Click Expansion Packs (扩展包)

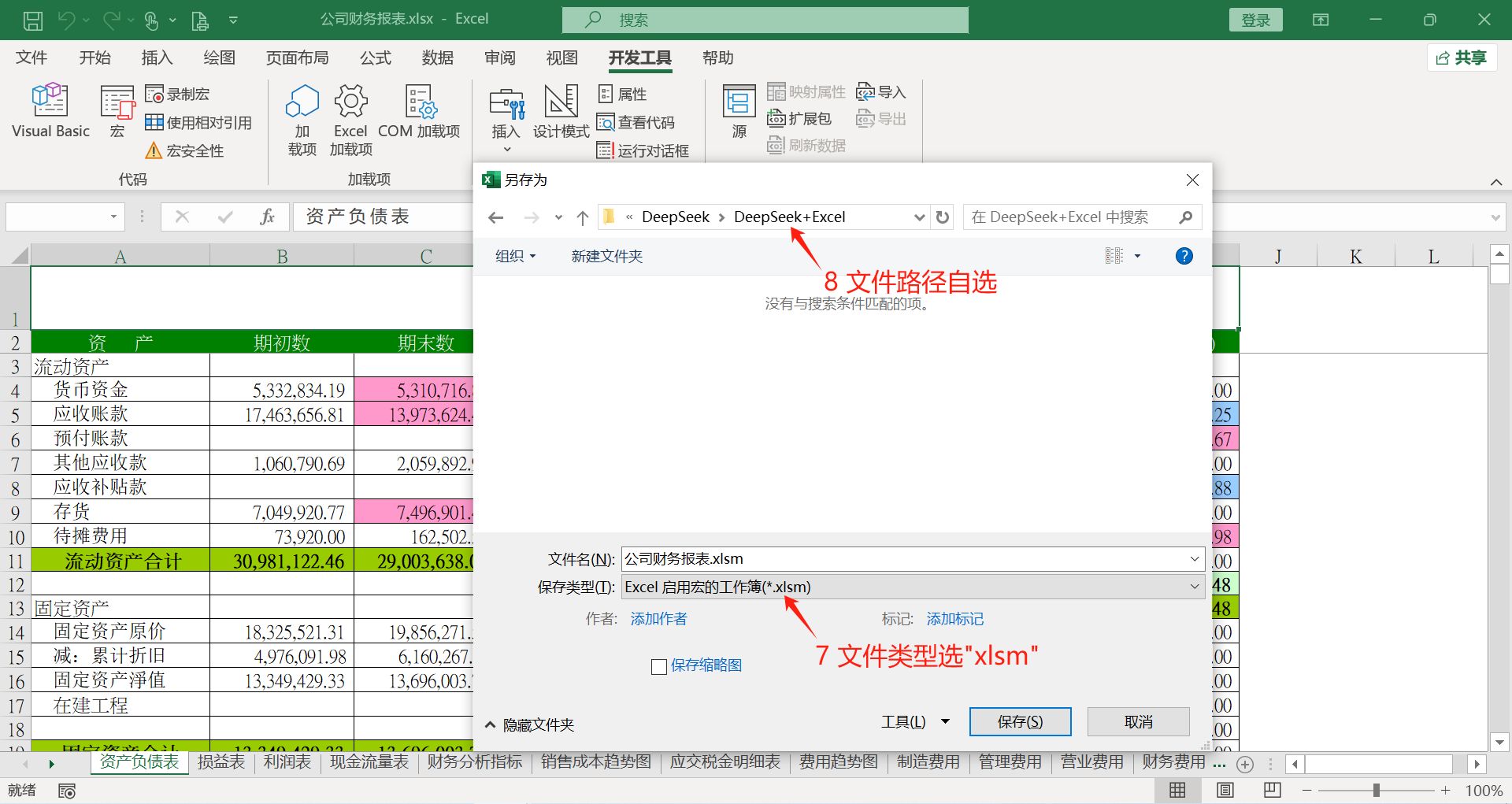click(799, 118)
